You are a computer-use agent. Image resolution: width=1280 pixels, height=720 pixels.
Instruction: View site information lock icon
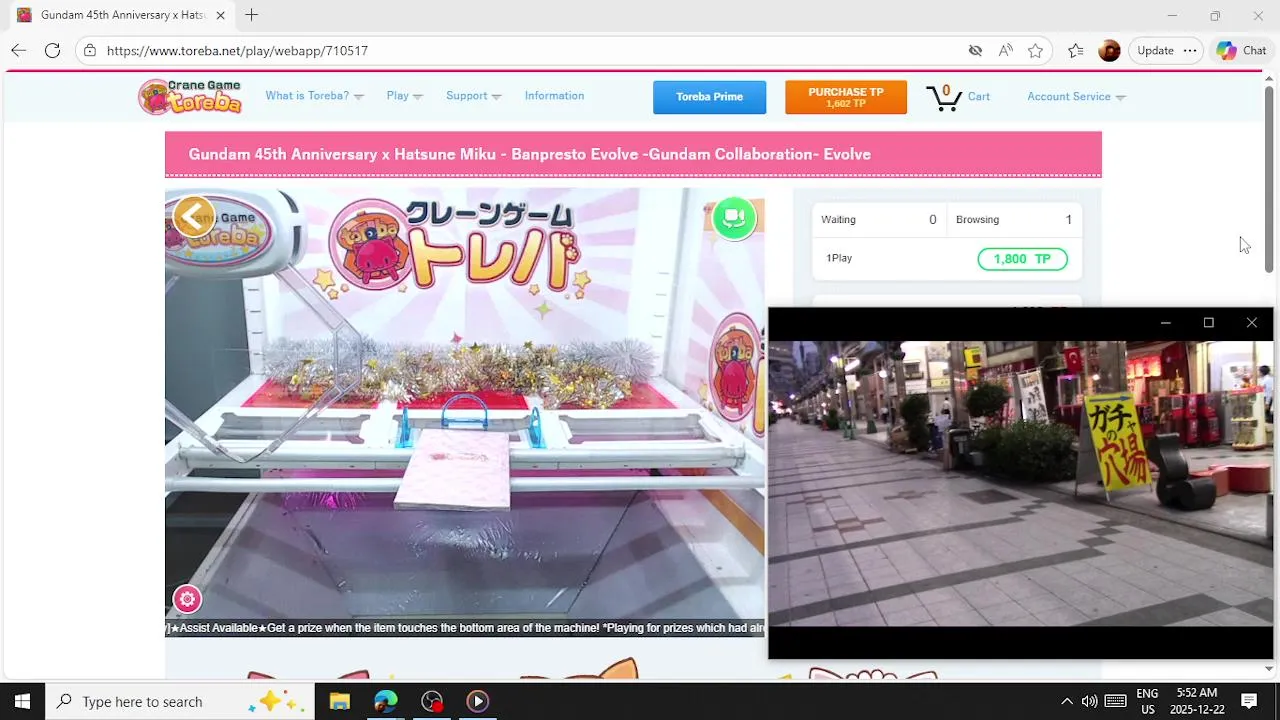[90, 50]
